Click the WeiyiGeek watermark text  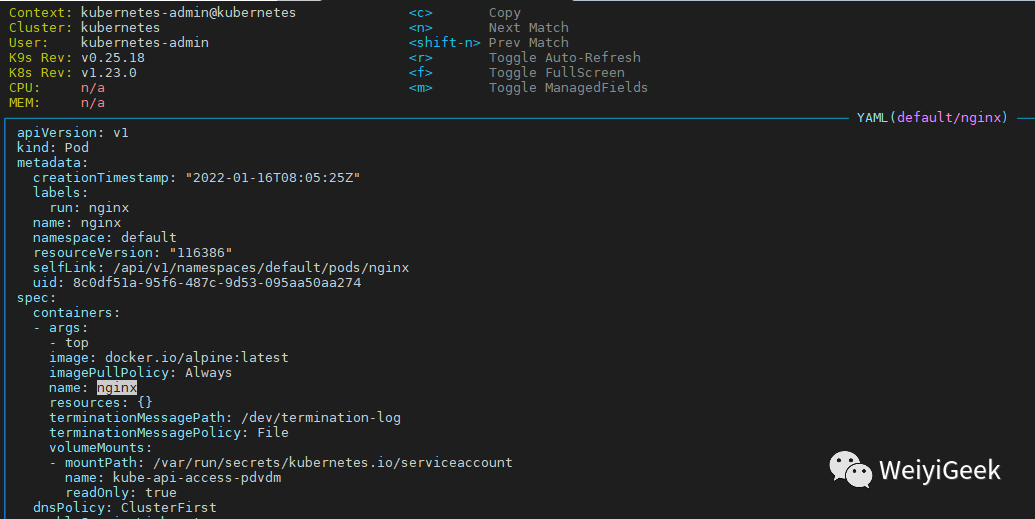click(939, 470)
